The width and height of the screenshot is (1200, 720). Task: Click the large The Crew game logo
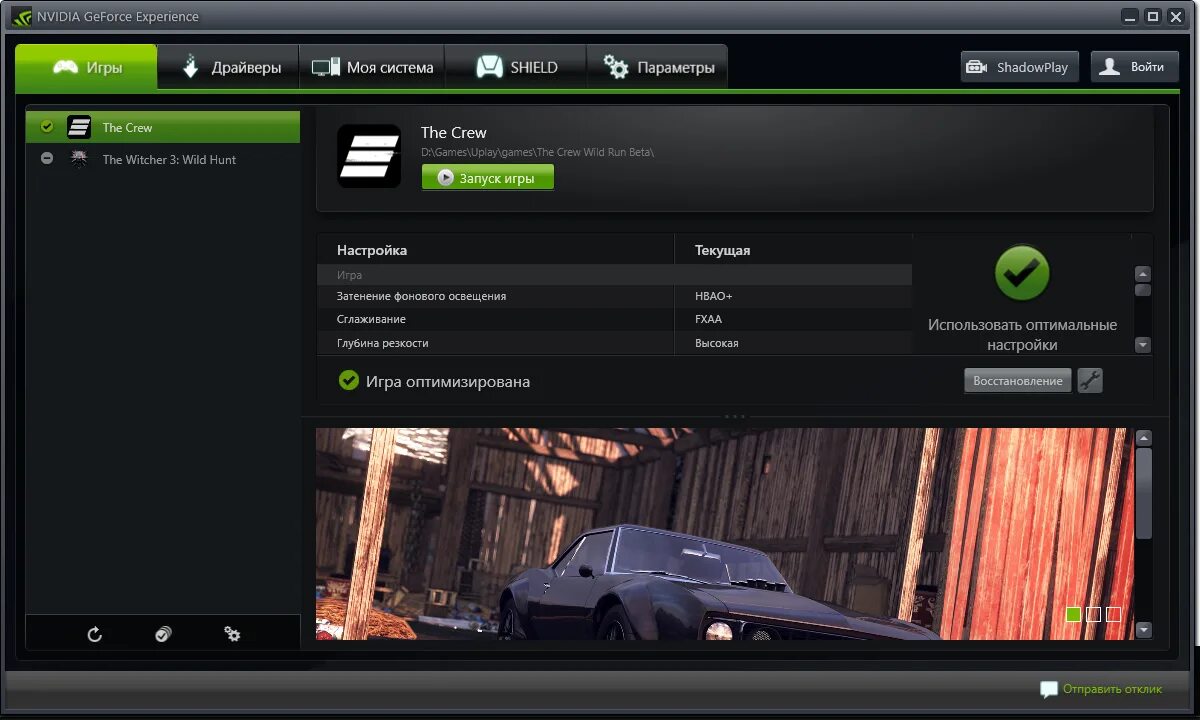tap(369, 156)
